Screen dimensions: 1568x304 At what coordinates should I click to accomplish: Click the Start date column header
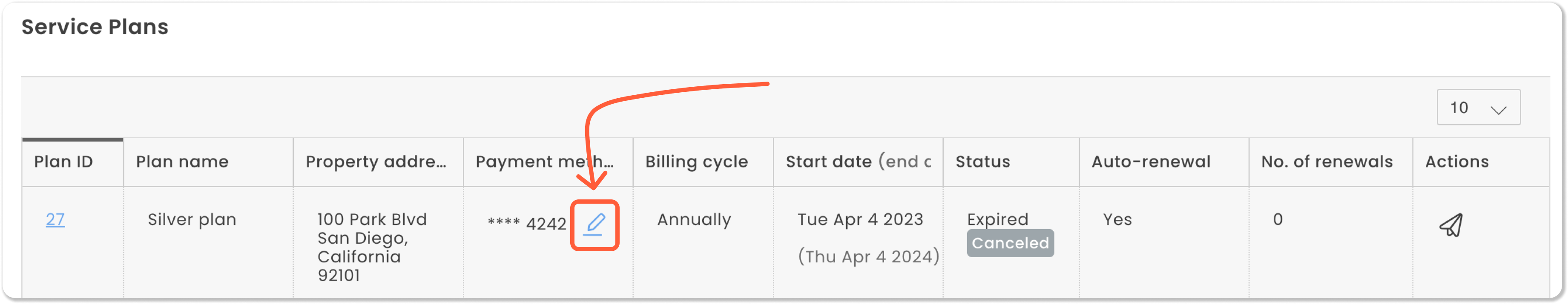pos(858,162)
